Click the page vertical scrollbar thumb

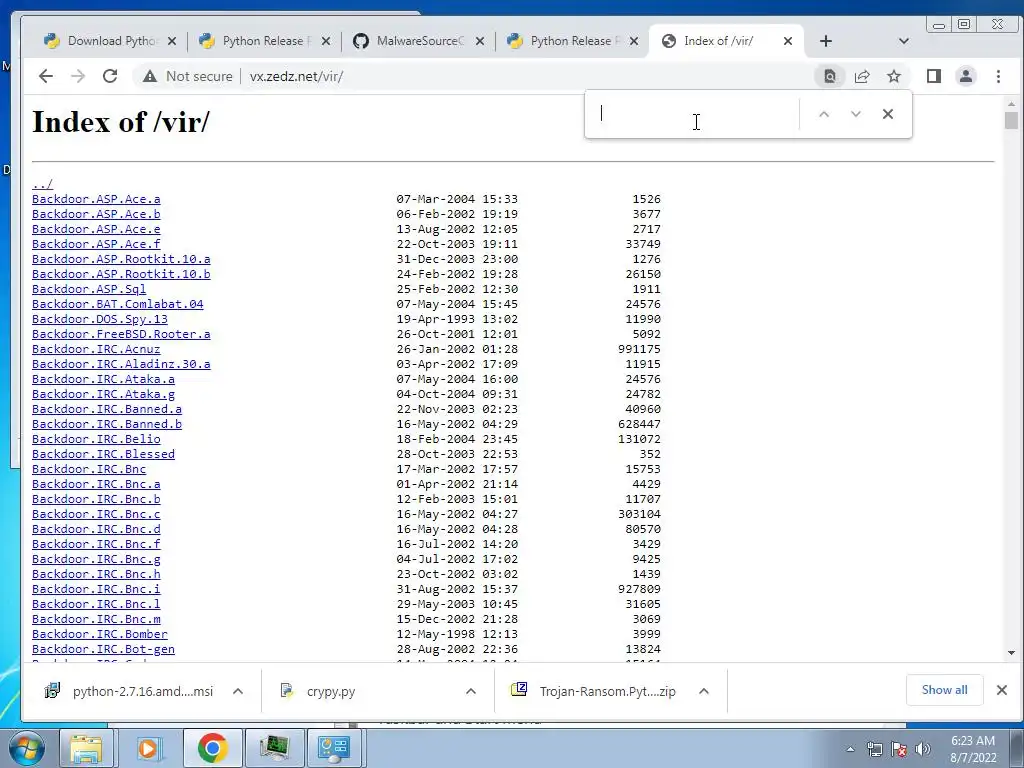tap(1011, 121)
